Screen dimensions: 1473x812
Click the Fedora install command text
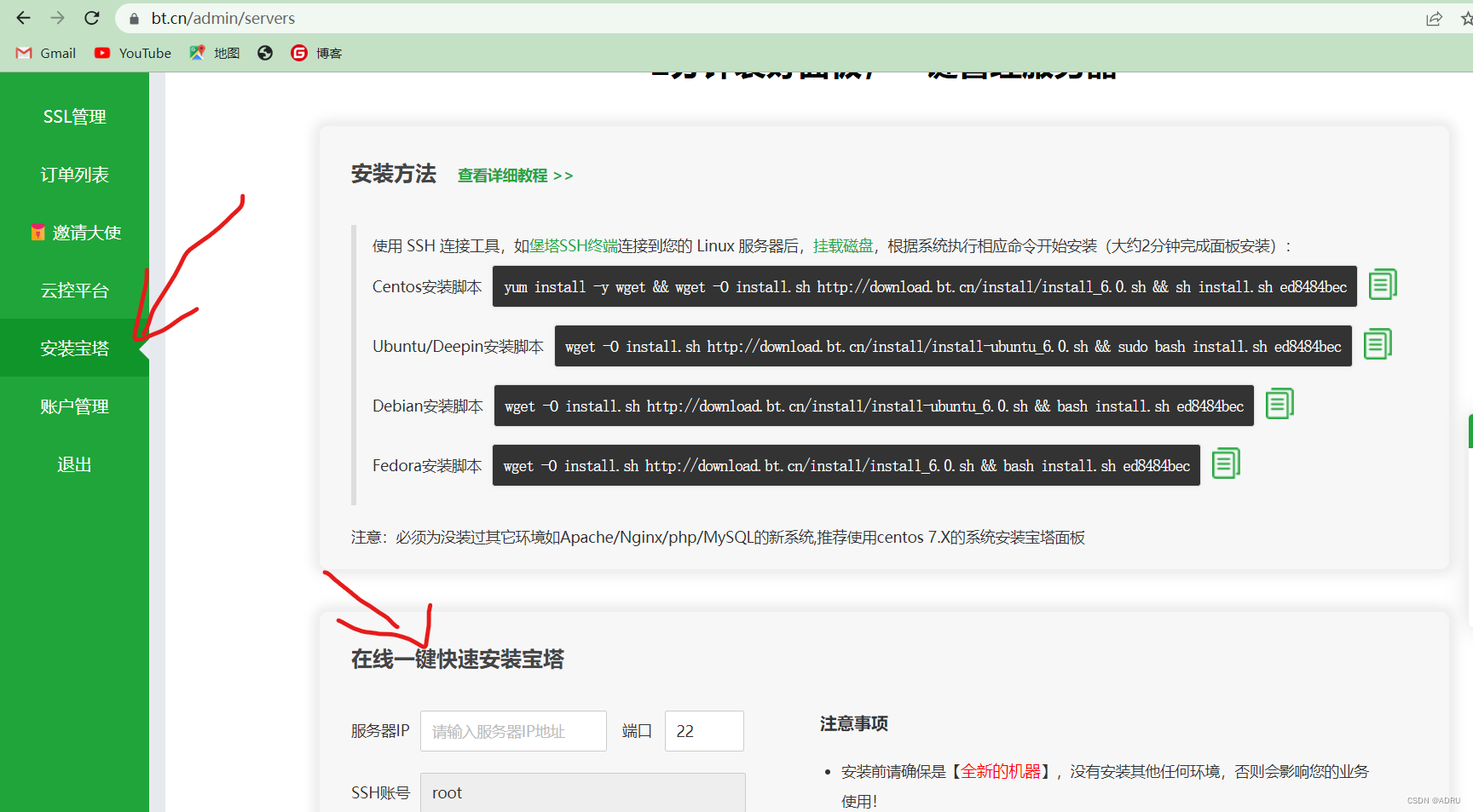click(x=846, y=465)
